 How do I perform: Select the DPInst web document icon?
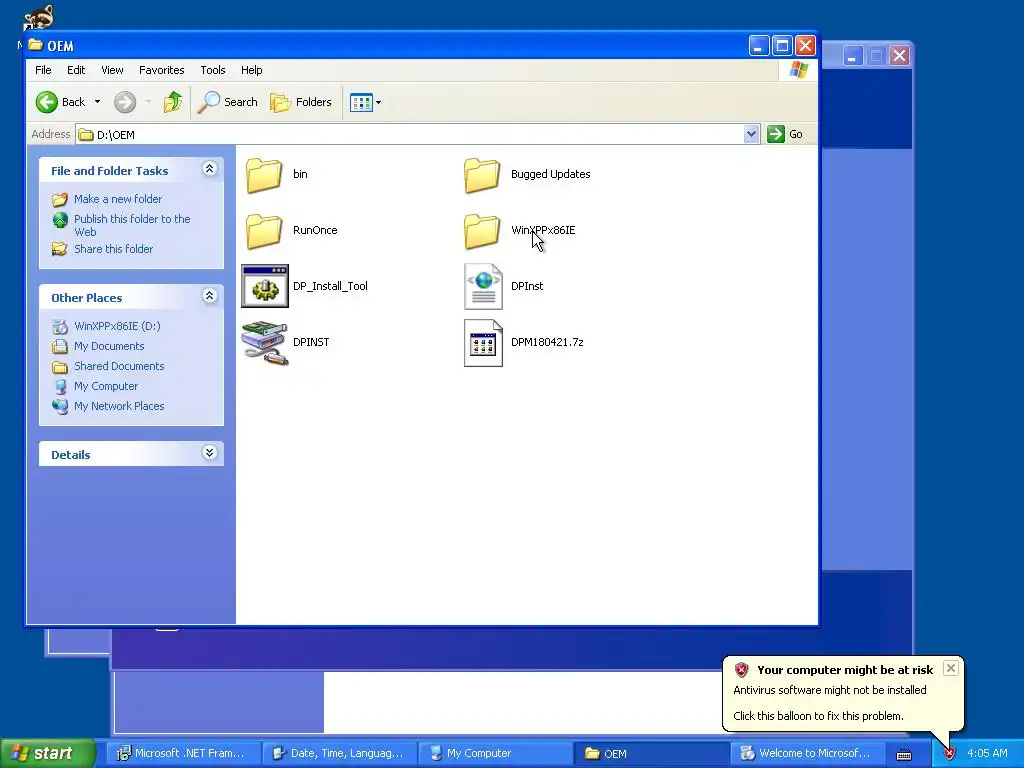point(483,286)
